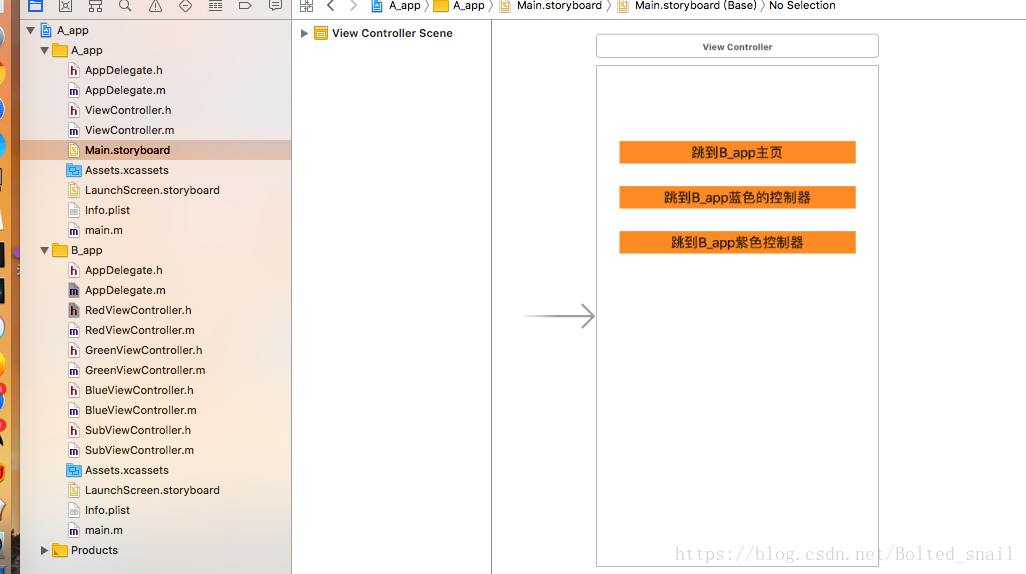Open BlueViewController.h file
This screenshot has width=1026, height=574.
[139, 390]
